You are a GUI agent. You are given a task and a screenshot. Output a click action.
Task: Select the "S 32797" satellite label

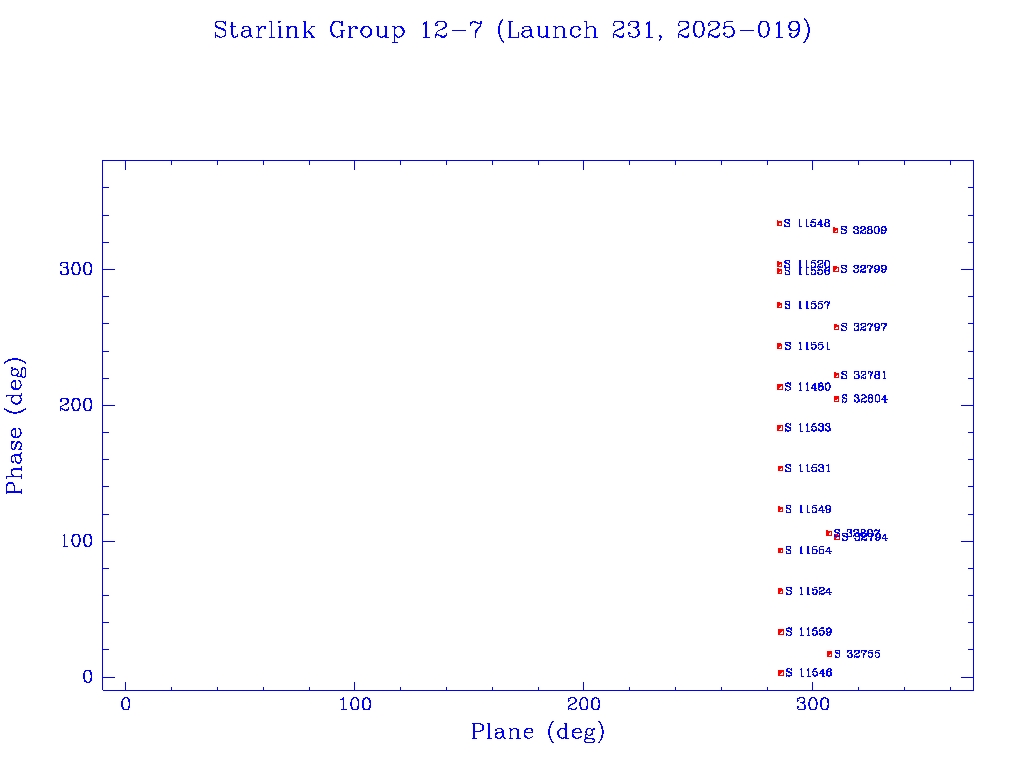tap(864, 327)
